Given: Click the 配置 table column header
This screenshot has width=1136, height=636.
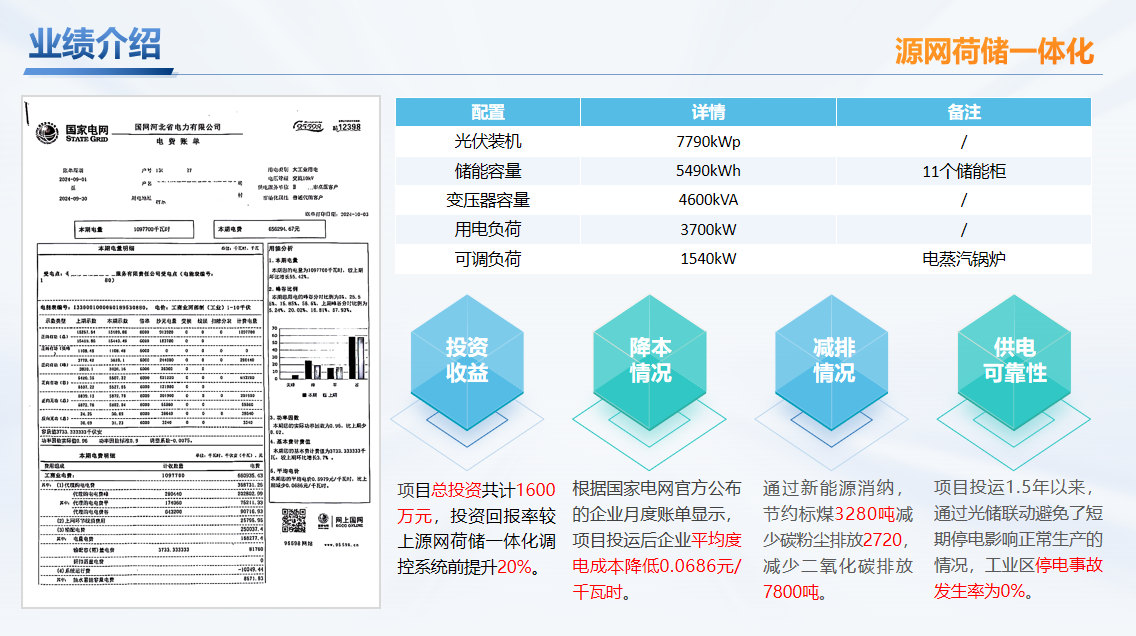Looking at the screenshot, I should click(488, 112).
